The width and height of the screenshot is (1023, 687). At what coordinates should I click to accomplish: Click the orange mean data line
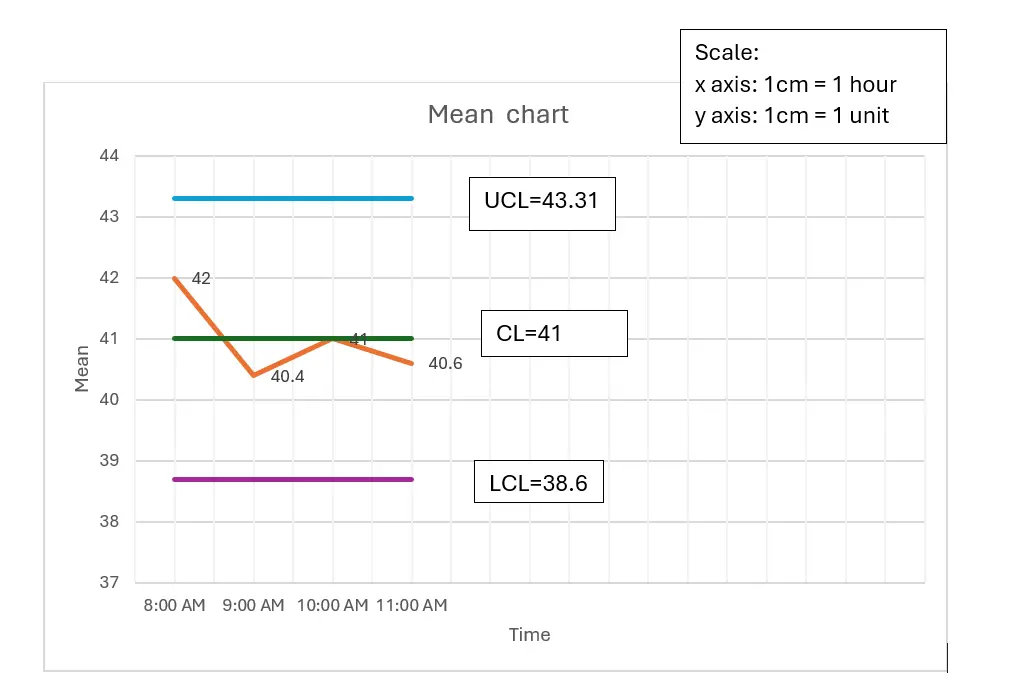215,327
